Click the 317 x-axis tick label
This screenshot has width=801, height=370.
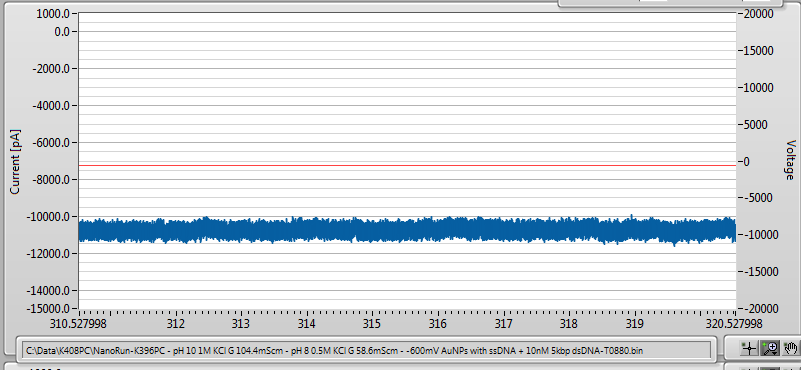[x=504, y=324]
